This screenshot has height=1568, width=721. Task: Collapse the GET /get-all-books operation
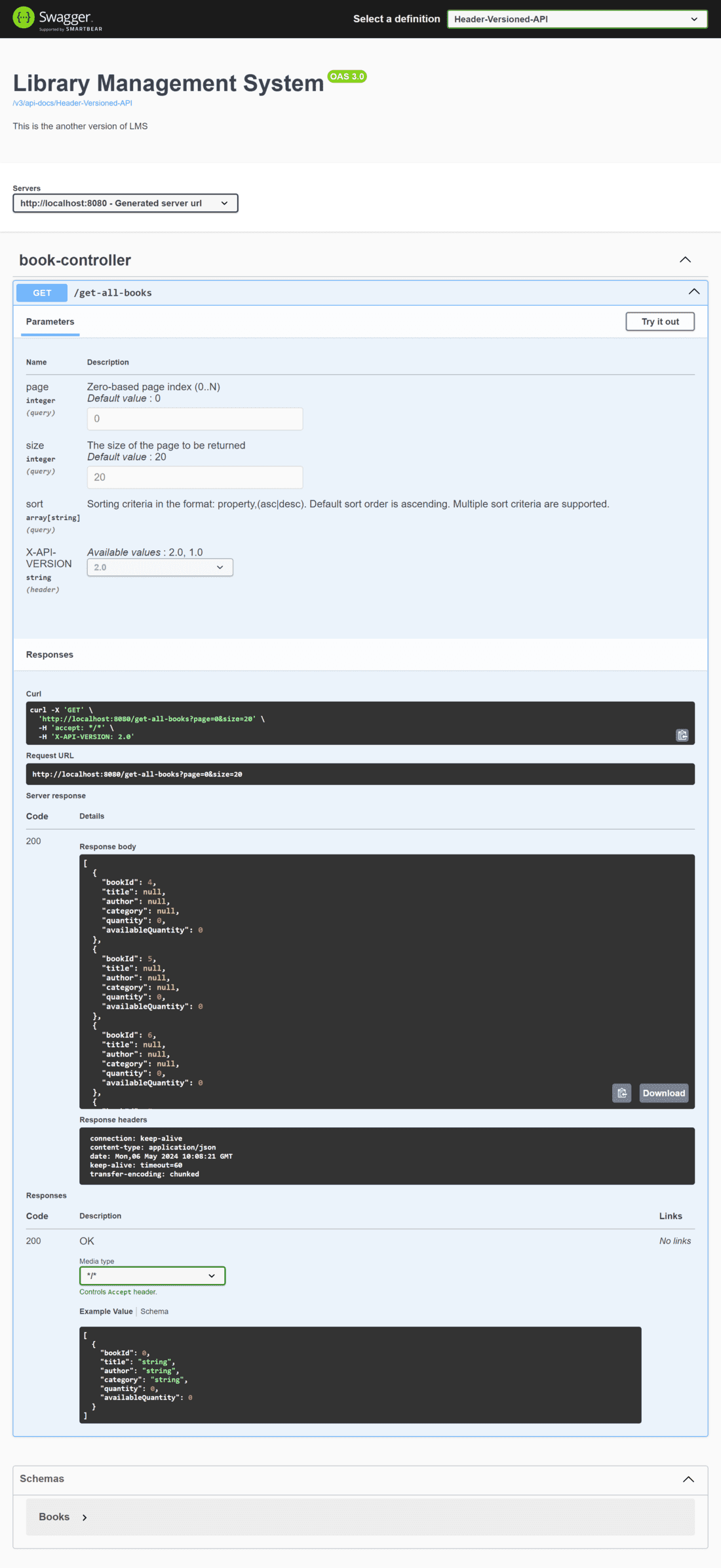click(x=693, y=292)
